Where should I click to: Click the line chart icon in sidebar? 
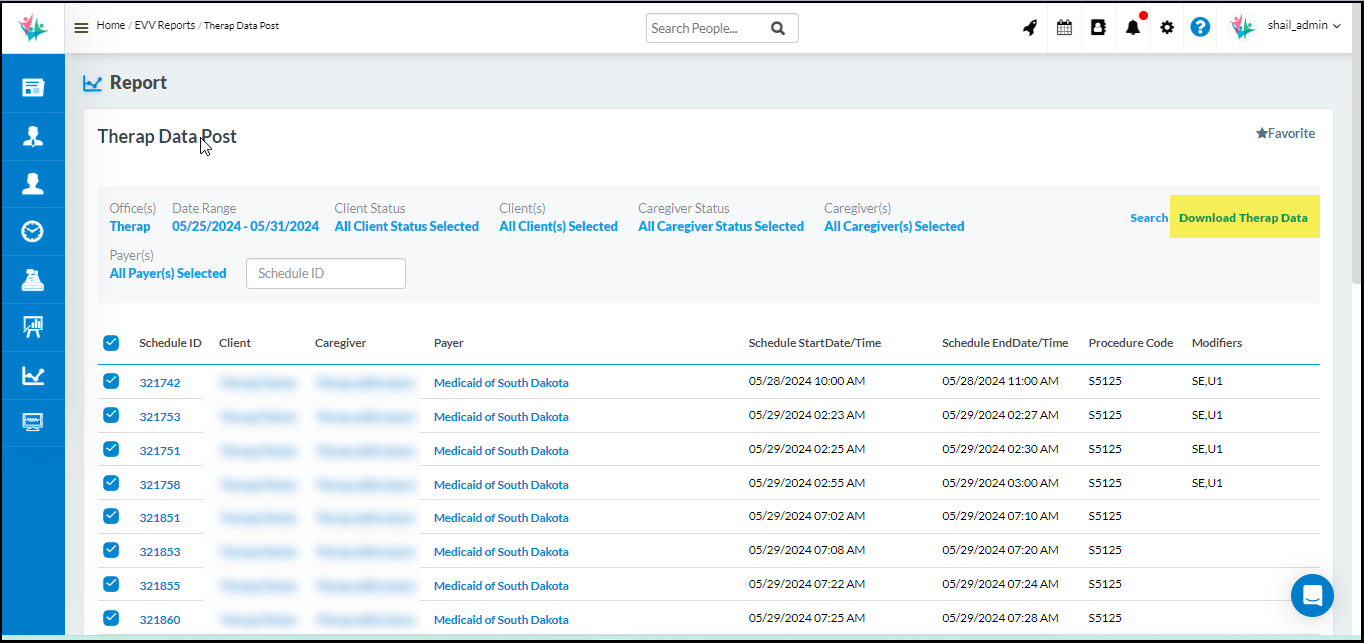click(33, 375)
